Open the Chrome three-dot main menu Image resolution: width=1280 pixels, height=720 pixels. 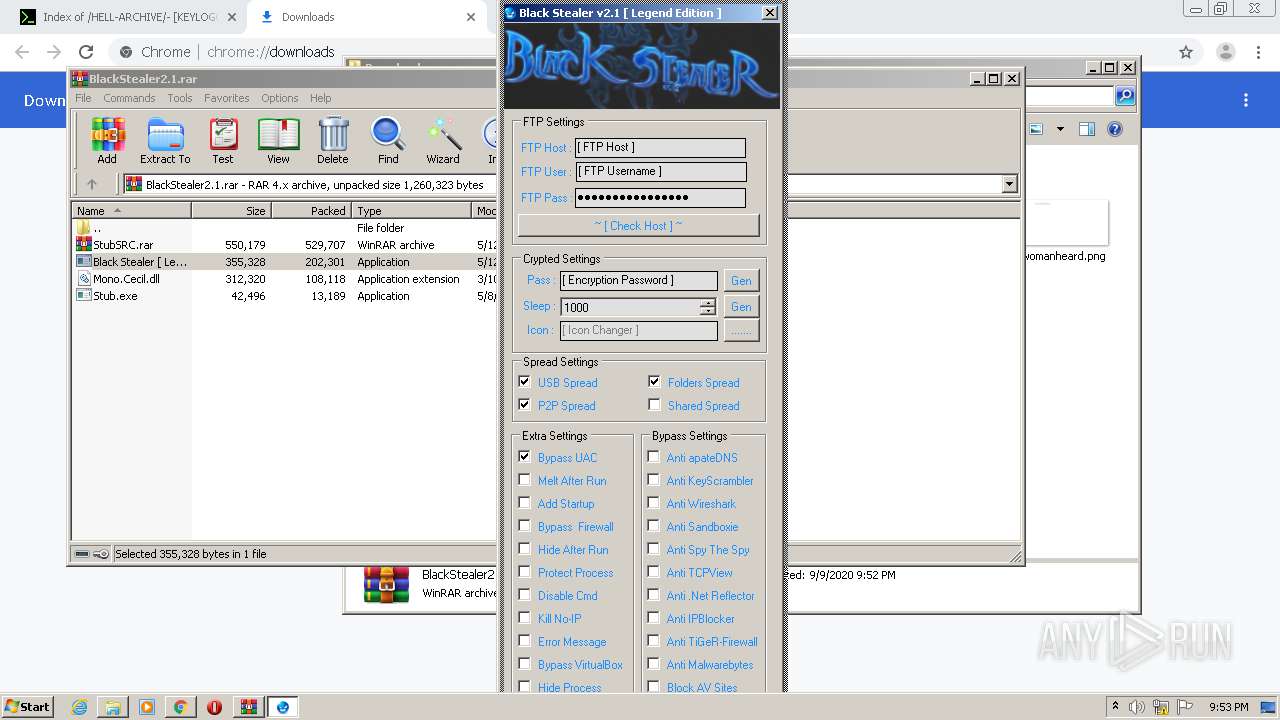[1260, 52]
